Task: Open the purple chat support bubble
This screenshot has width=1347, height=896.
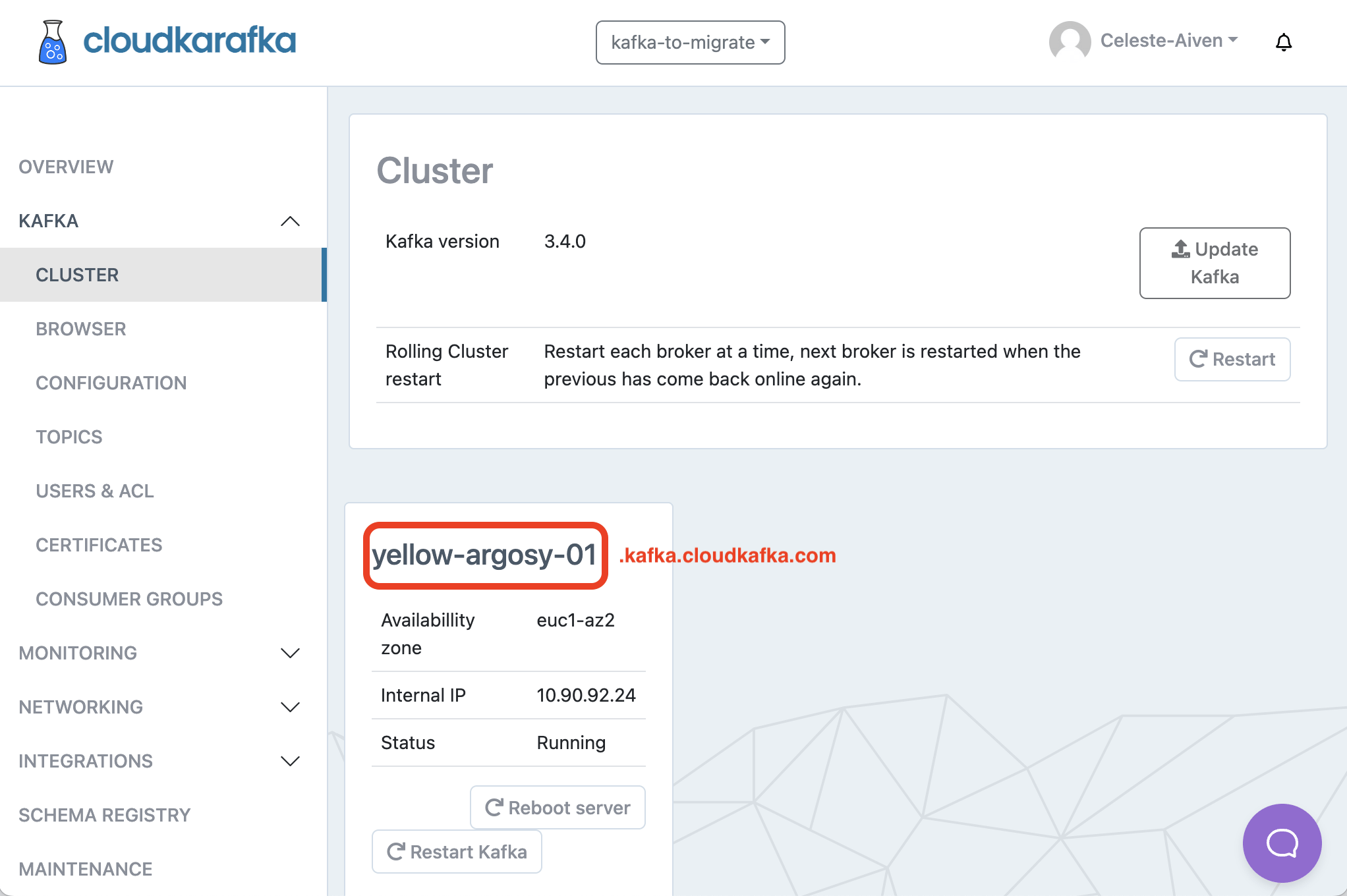Action: click(x=1282, y=843)
